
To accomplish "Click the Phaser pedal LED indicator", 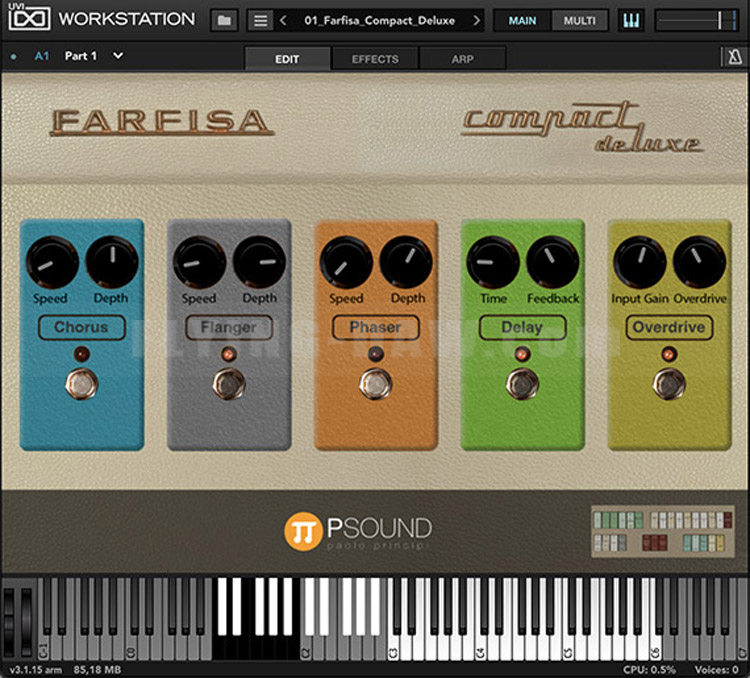I will pyautogui.click(x=376, y=355).
